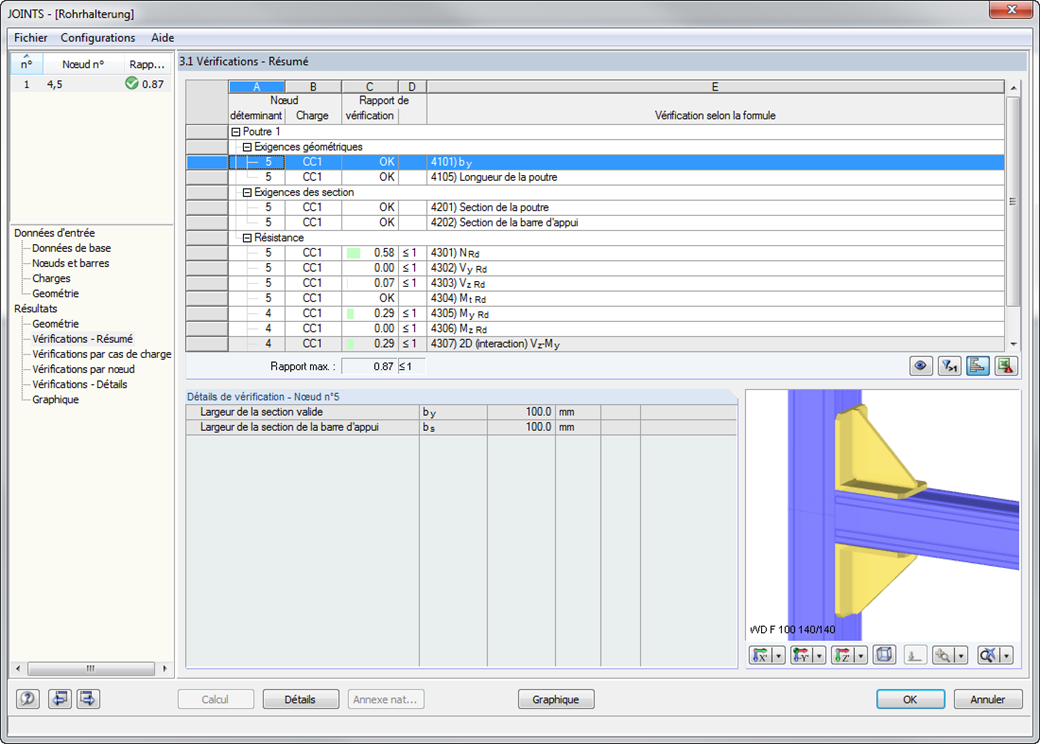This screenshot has width=1040, height=744.
Task: Set view along the Z' axis
Action: click(x=843, y=656)
